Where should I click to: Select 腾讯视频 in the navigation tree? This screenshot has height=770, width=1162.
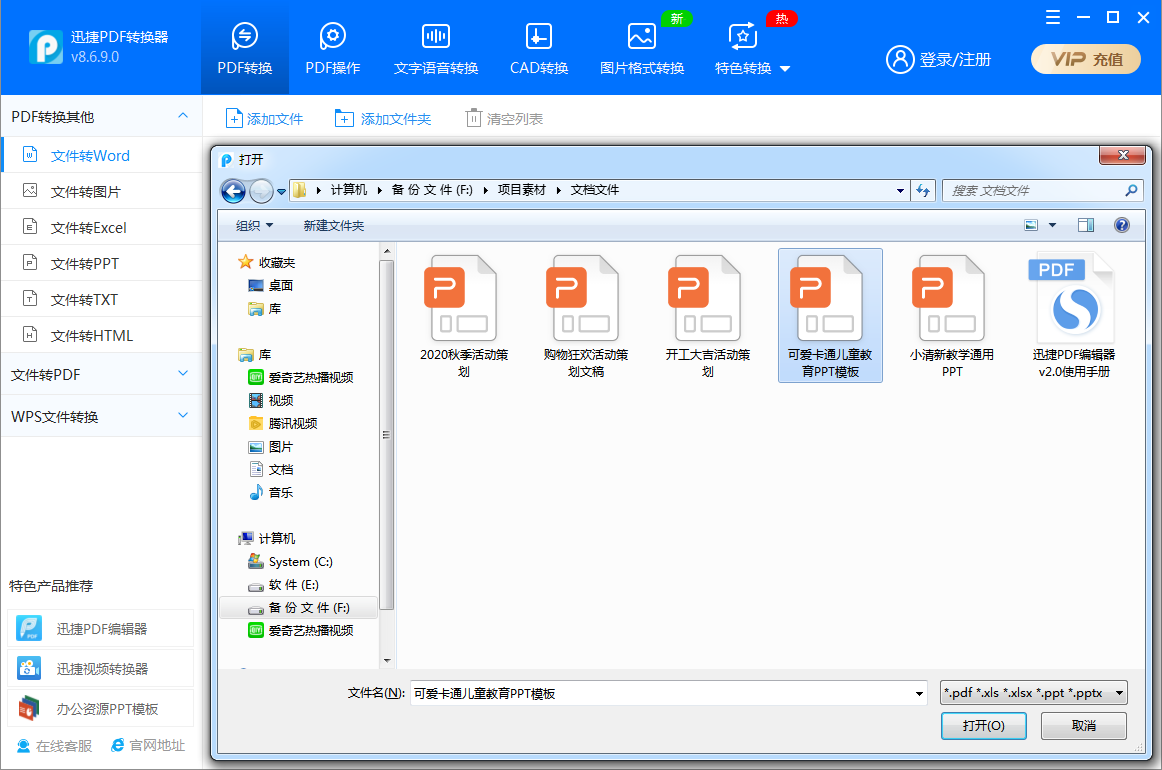point(283,423)
